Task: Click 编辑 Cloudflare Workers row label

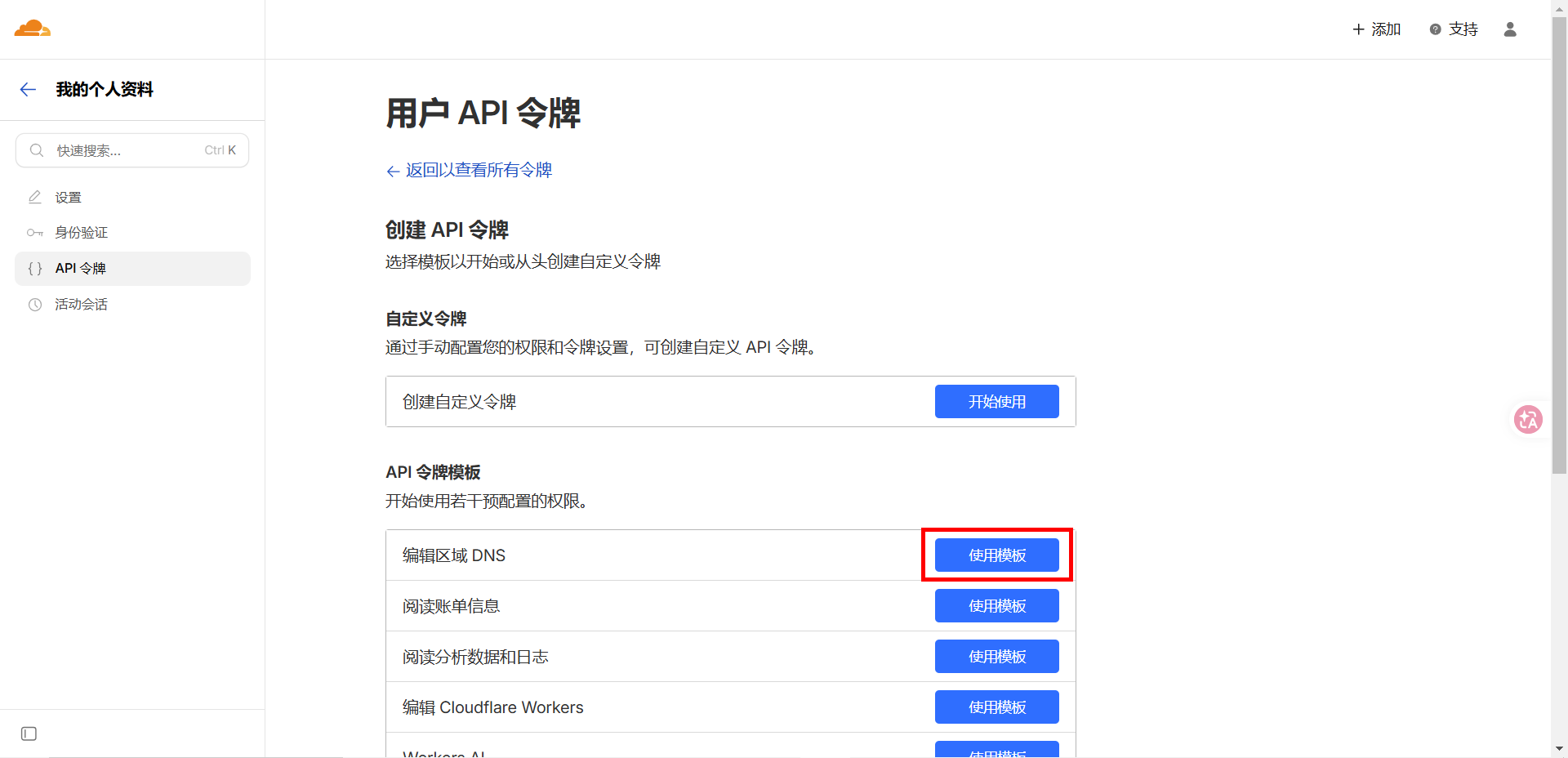Action: click(x=493, y=707)
